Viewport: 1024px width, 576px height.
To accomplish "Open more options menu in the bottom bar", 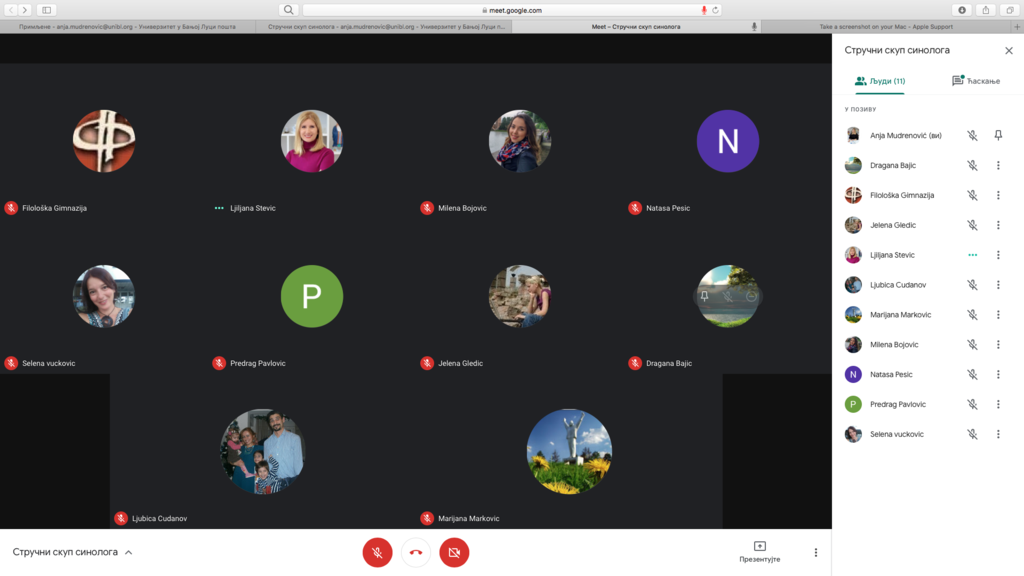I will coord(815,552).
